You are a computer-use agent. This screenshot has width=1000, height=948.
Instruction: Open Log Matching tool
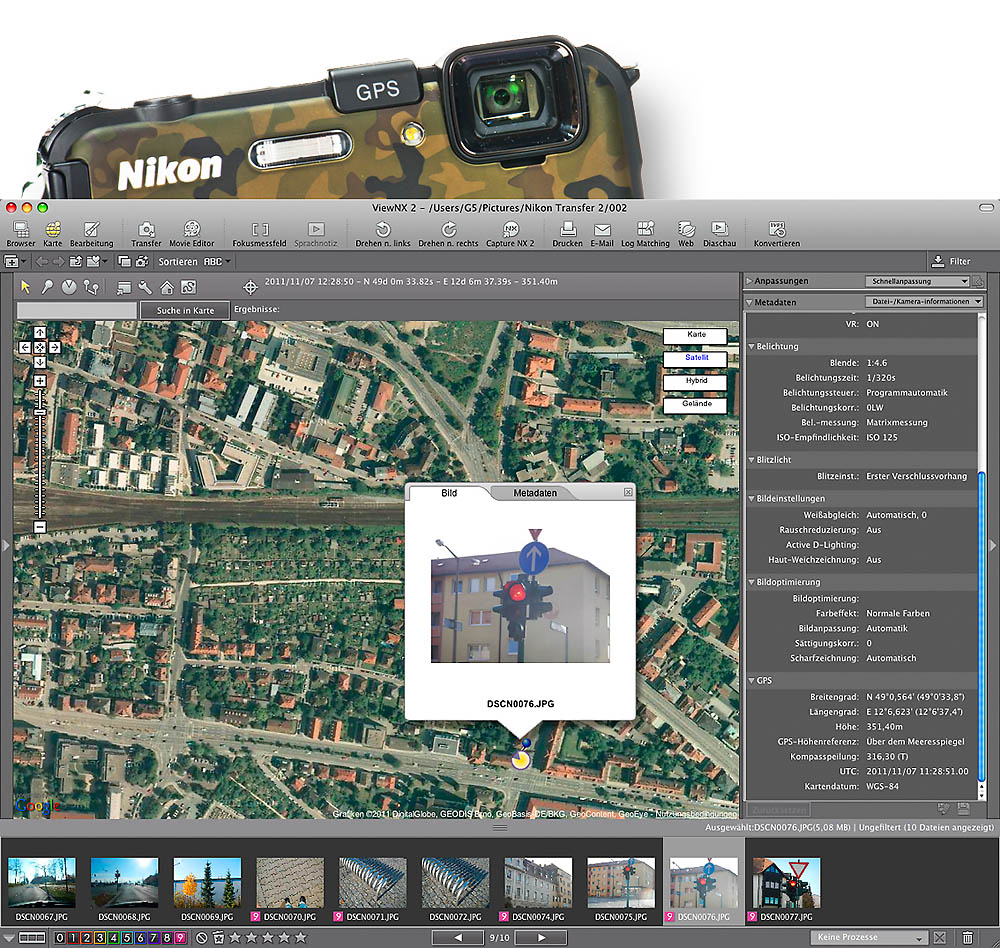tap(645, 233)
